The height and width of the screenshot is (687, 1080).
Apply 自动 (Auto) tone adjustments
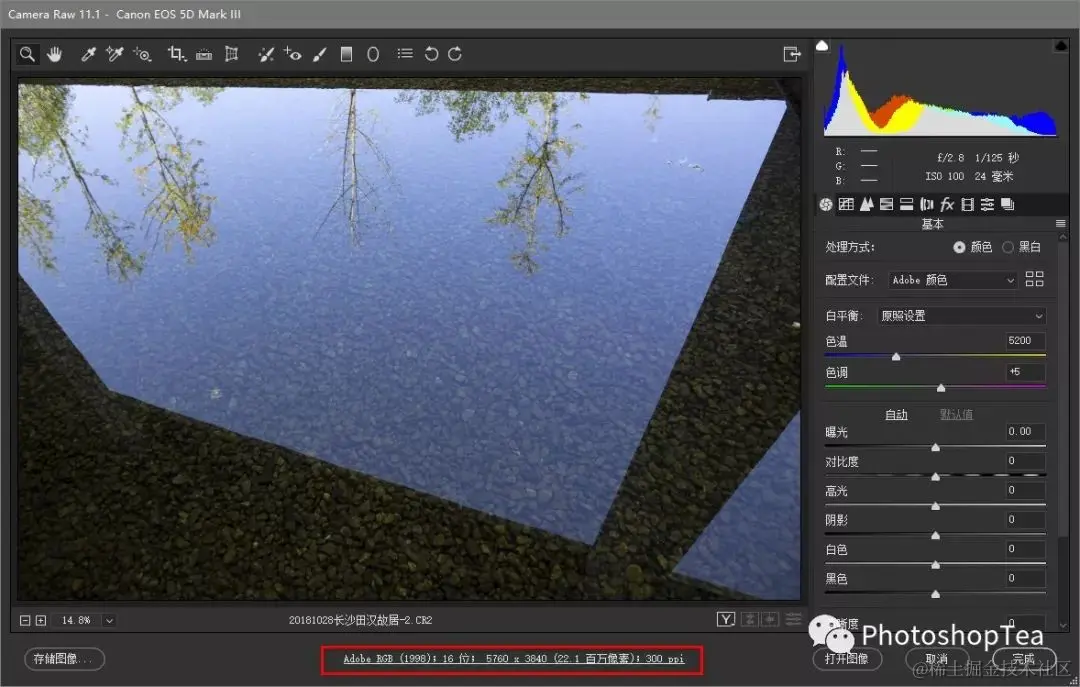coord(896,414)
